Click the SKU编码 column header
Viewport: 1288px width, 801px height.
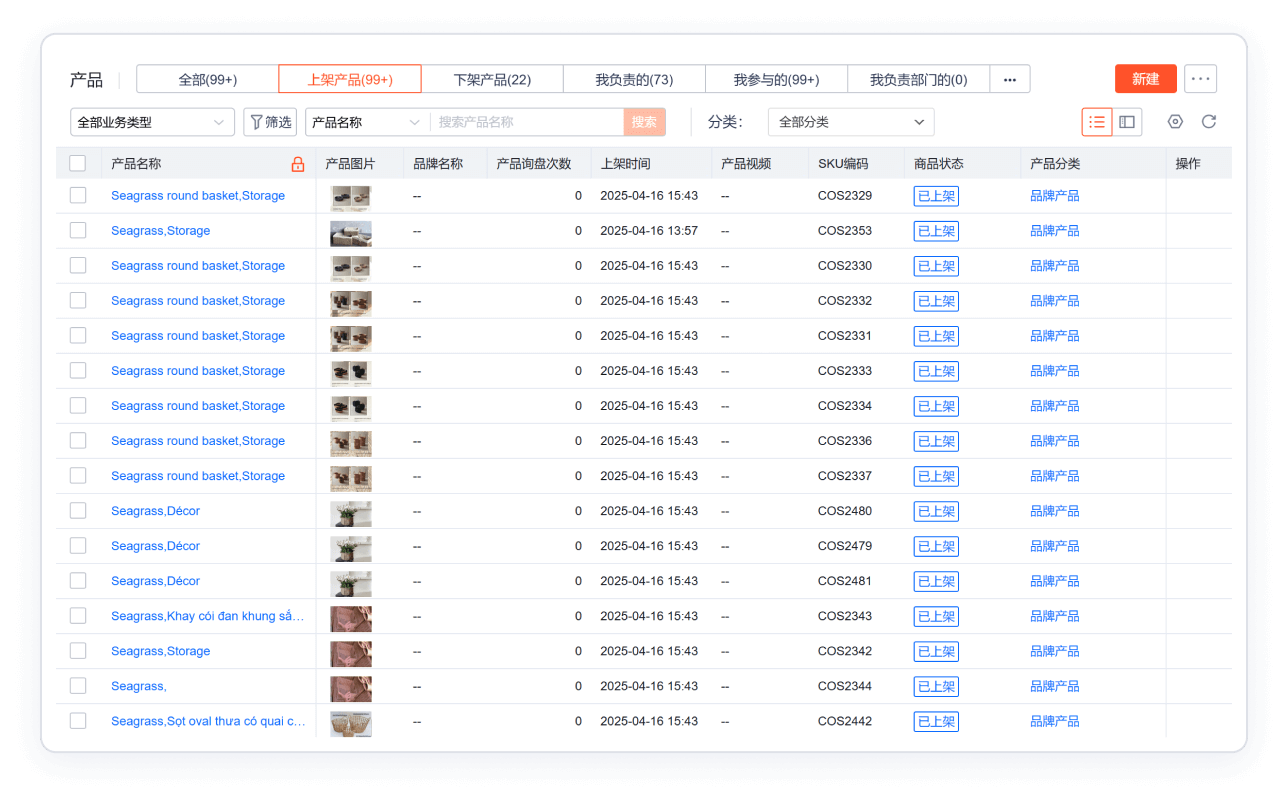(843, 164)
